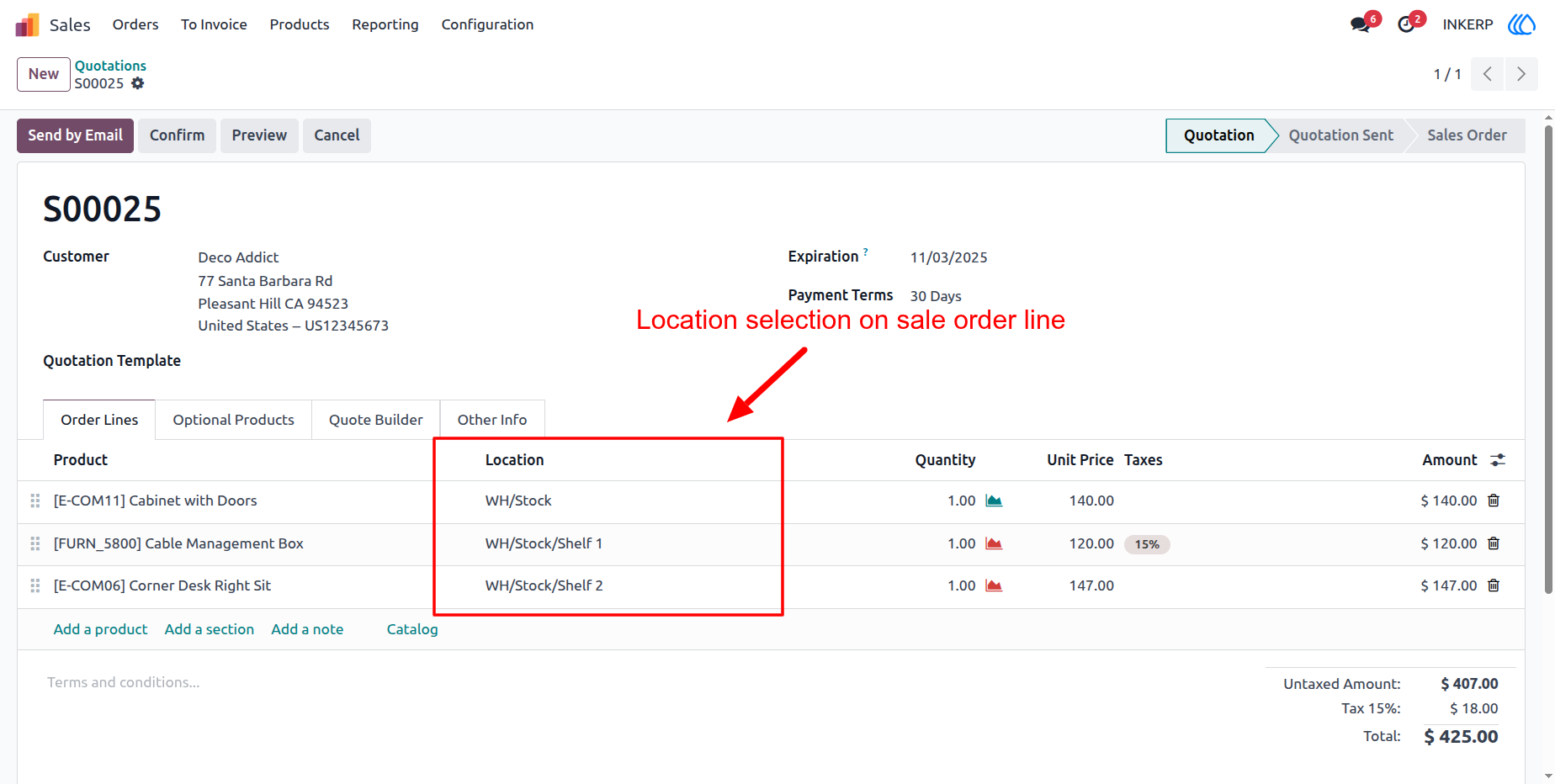Open the Orders menu

[135, 24]
